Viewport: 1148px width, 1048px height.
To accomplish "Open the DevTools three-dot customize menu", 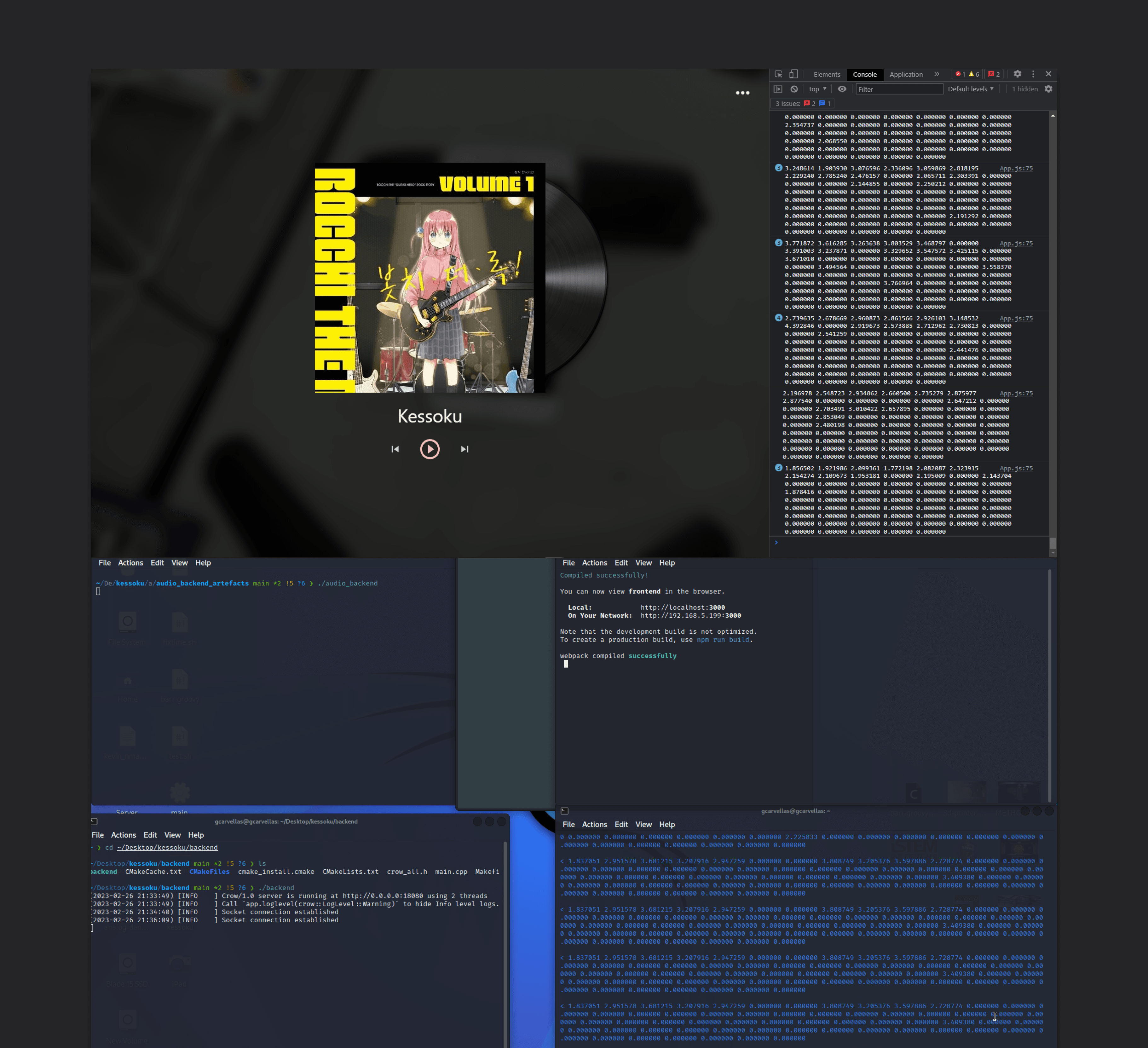I will click(x=1033, y=74).
